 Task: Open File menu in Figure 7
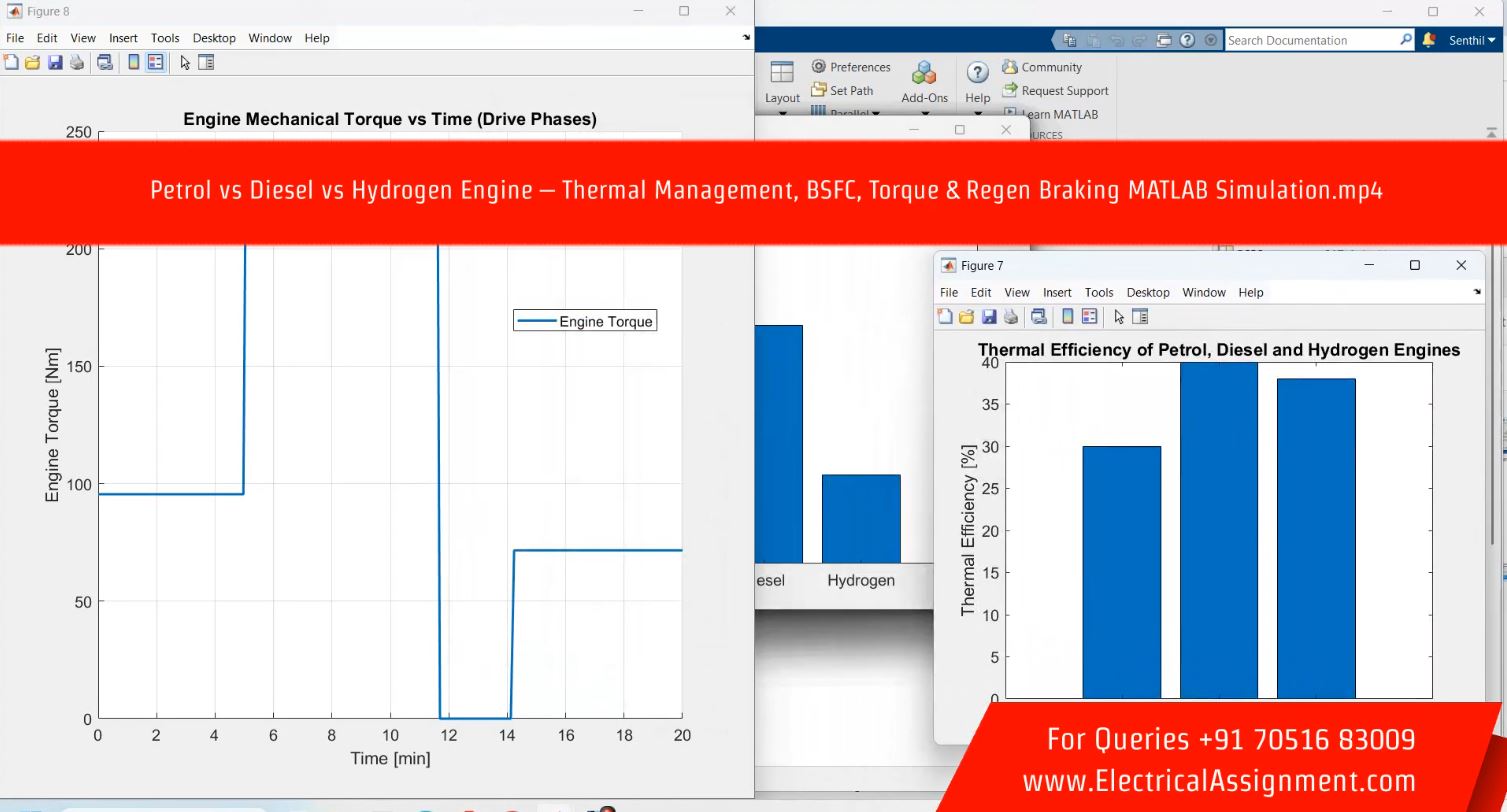(949, 293)
